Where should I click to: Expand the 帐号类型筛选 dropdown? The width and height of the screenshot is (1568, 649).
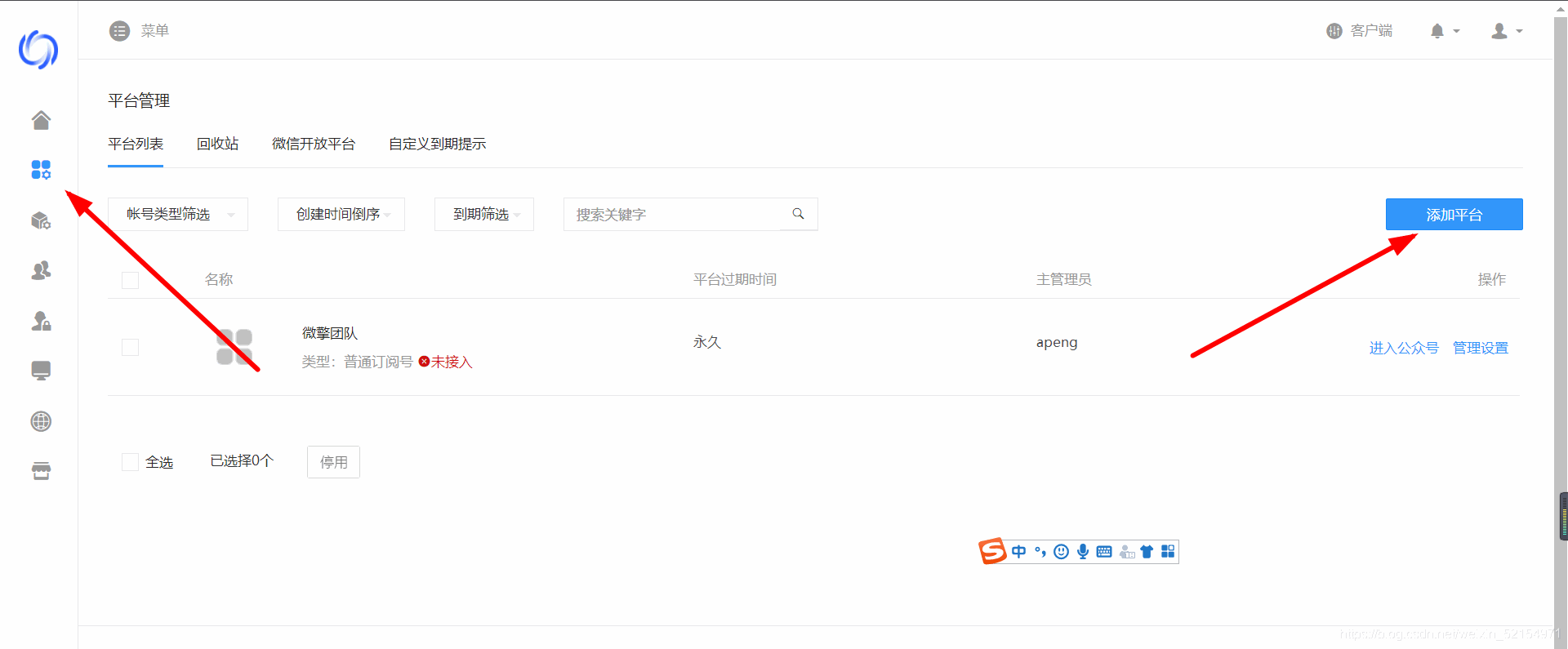(178, 214)
